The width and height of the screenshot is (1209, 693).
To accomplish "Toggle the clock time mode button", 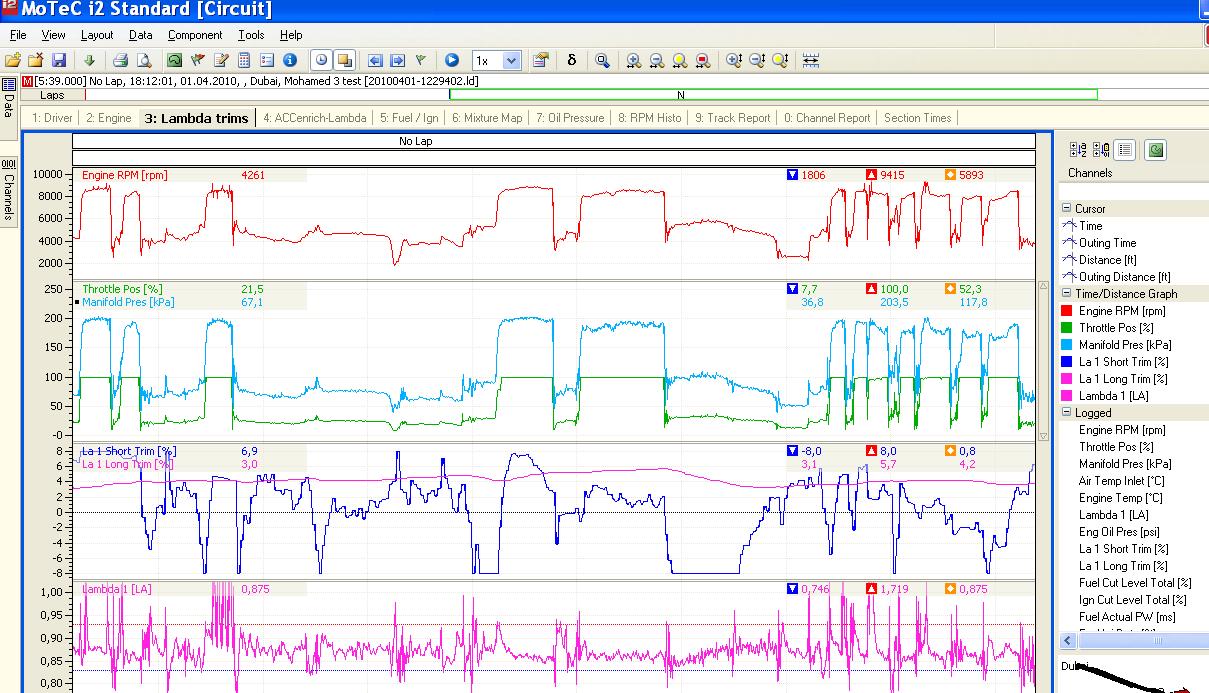I will coord(320,61).
